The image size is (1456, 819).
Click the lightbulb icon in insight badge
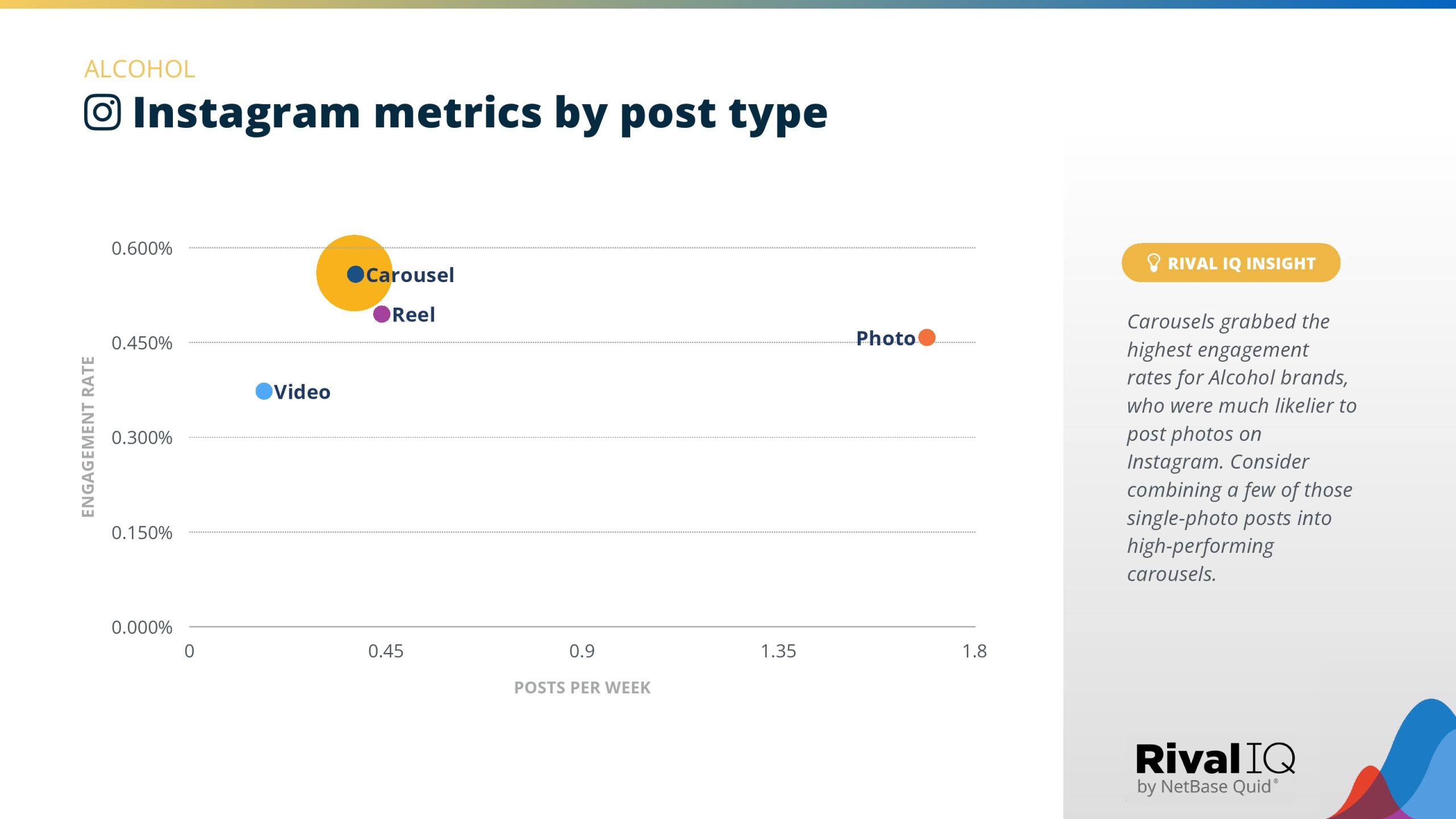coord(1153,263)
